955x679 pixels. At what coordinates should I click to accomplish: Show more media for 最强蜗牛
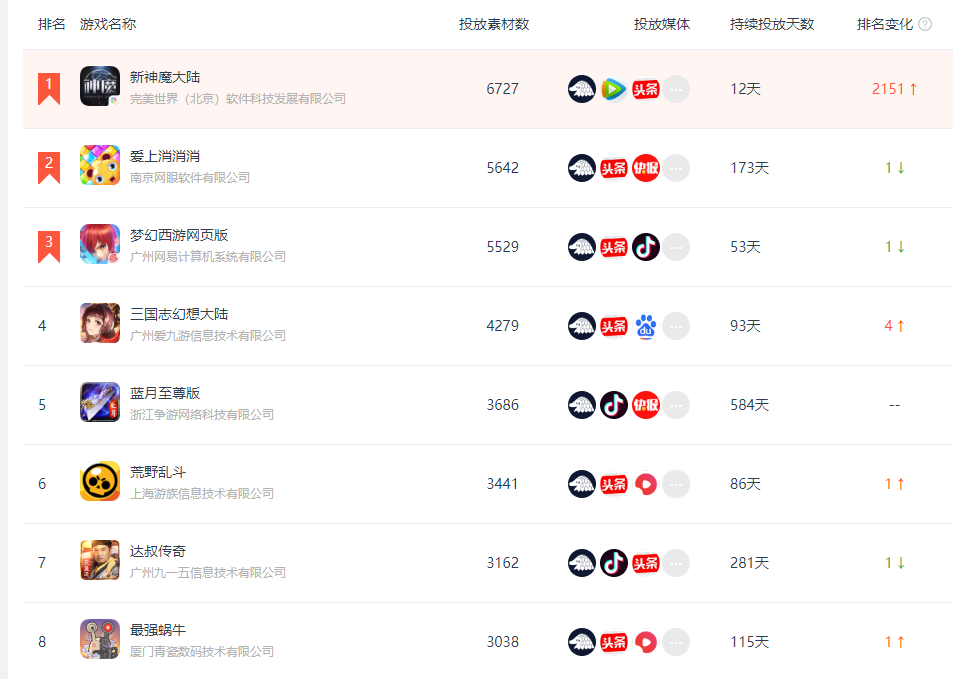coord(676,642)
